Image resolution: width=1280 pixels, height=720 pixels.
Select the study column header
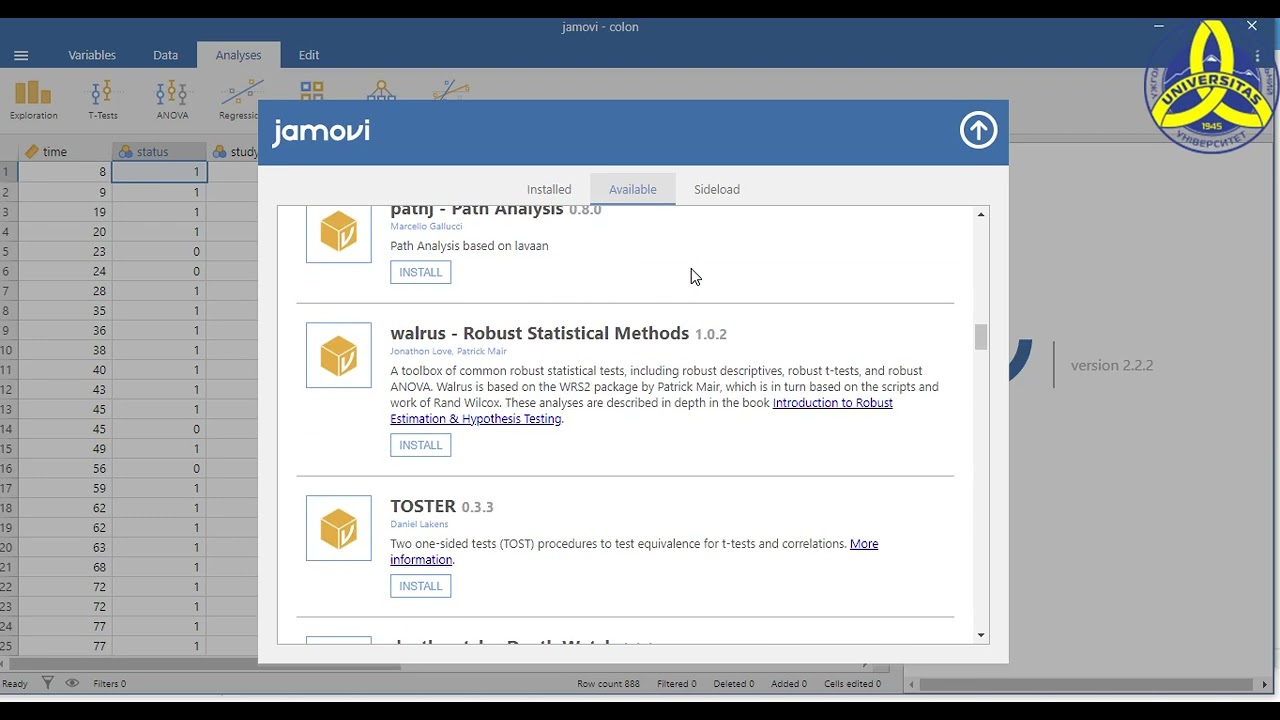click(x=232, y=152)
